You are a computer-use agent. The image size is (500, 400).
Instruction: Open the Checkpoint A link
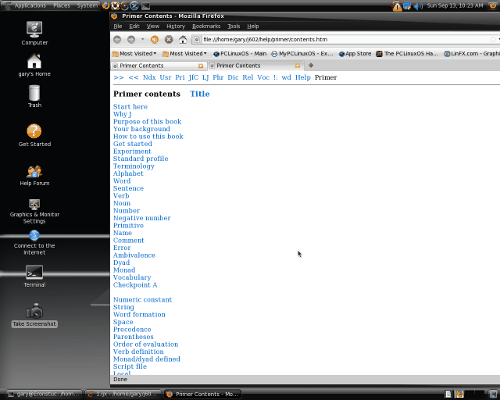pyautogui.click(x=135, y=285)
